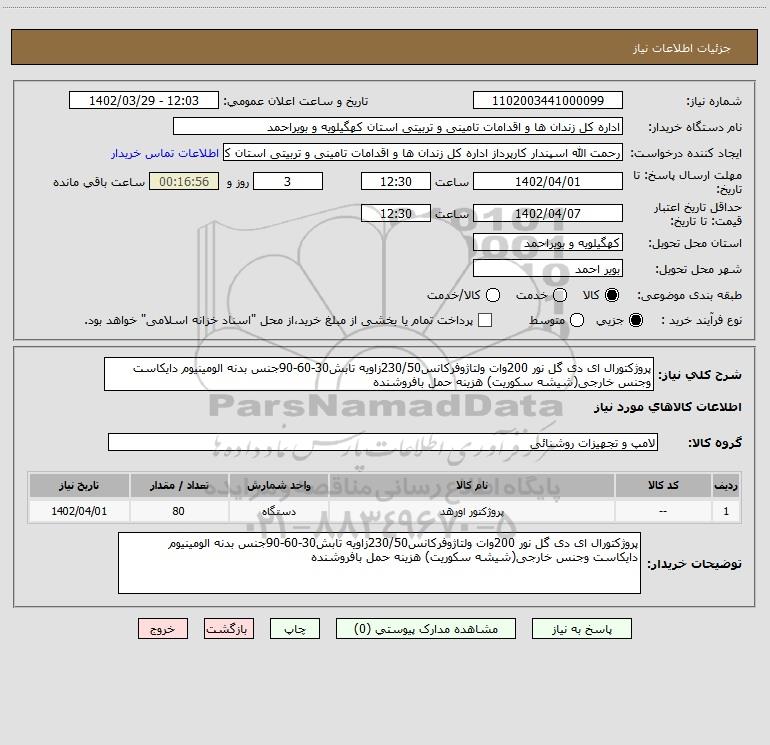Screen dimensions: 770x745
Task: Click the unit cell دستگاه
Action: [278, 511]
